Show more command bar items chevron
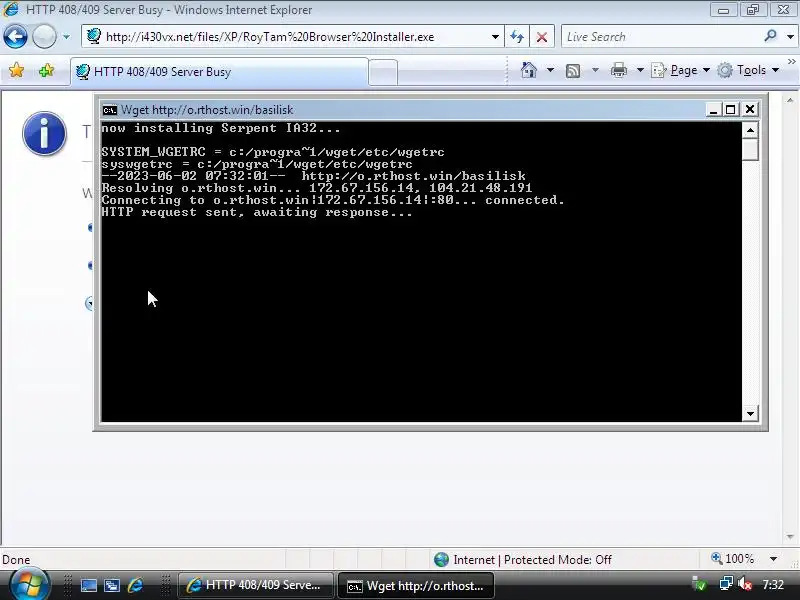The width and height of the screenshot is (800, 600). point(791,62)
